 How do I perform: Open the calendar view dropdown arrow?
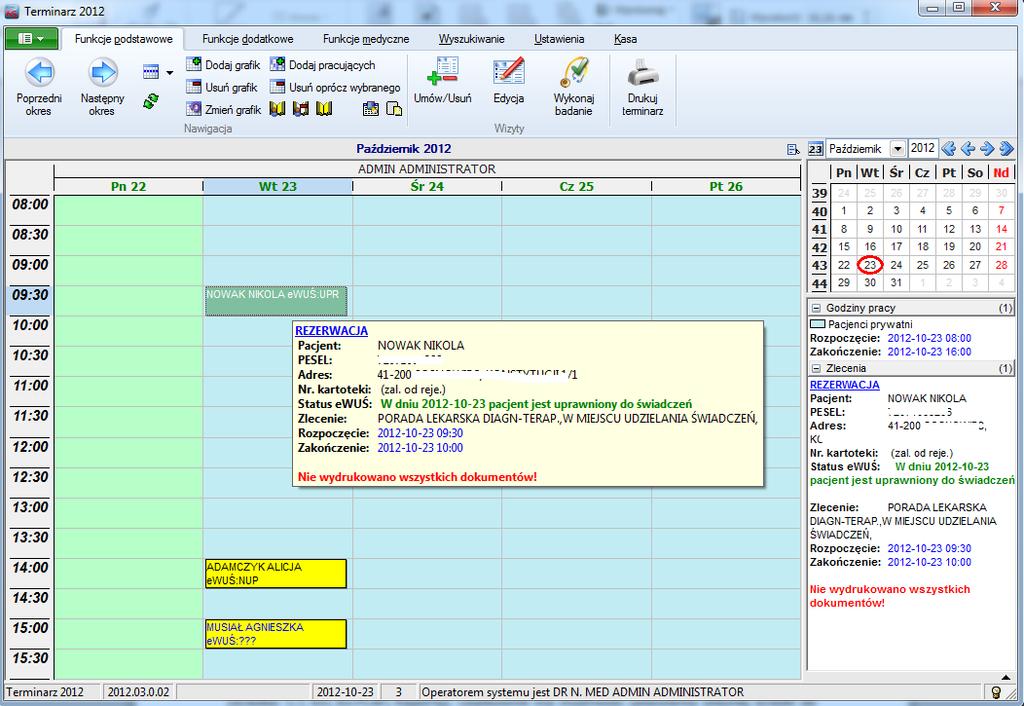(x=170, y=72)
